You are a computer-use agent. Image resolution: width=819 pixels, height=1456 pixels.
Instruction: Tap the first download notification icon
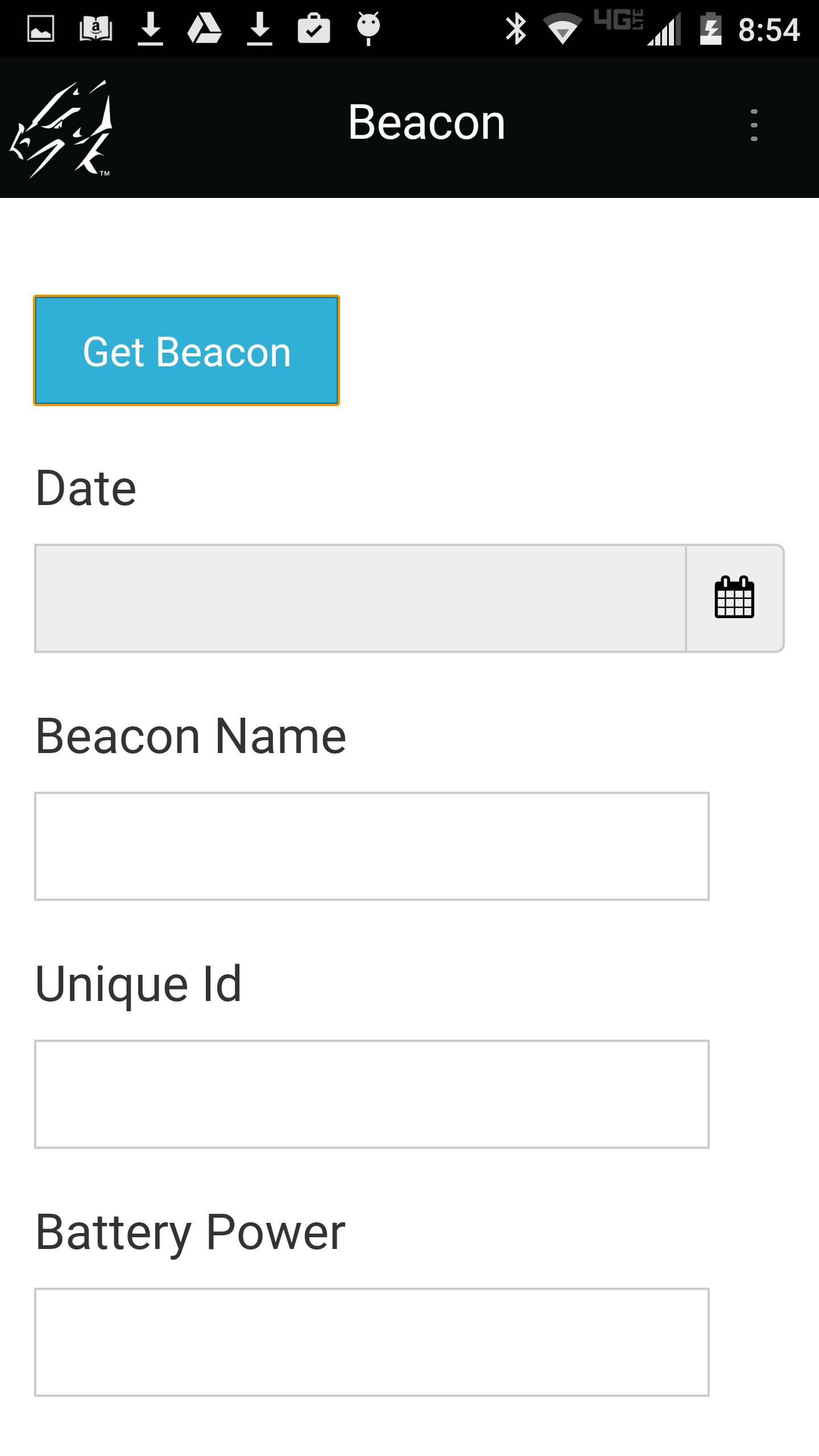click(151, 29)
